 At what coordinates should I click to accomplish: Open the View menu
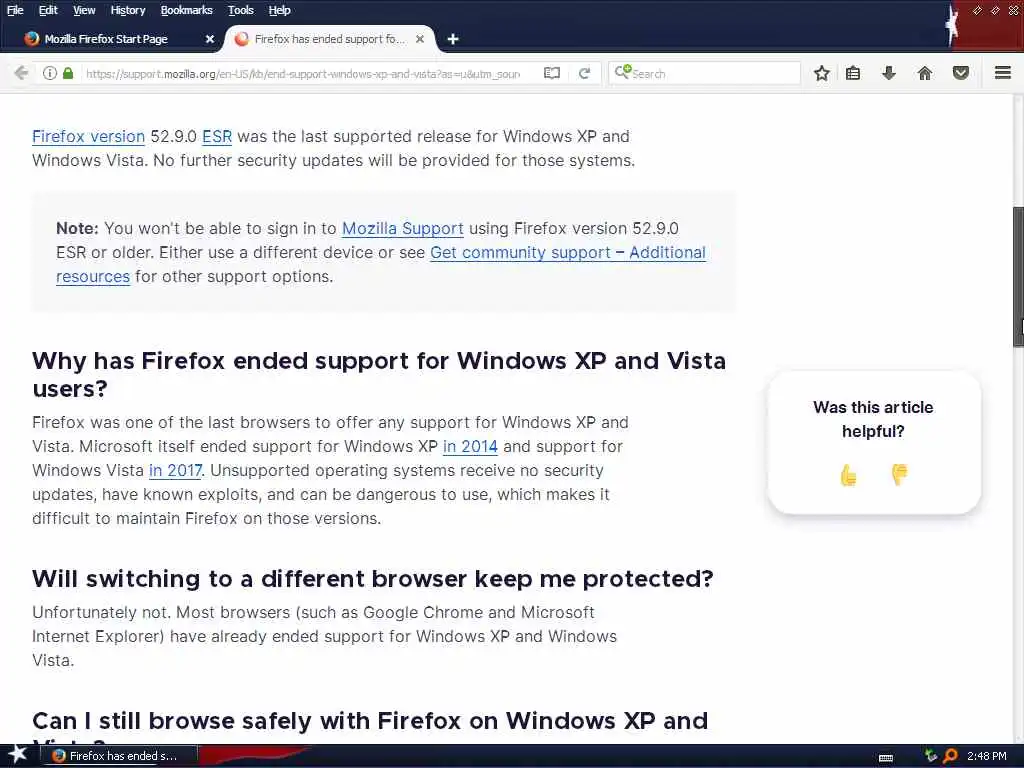click(84, 10)
